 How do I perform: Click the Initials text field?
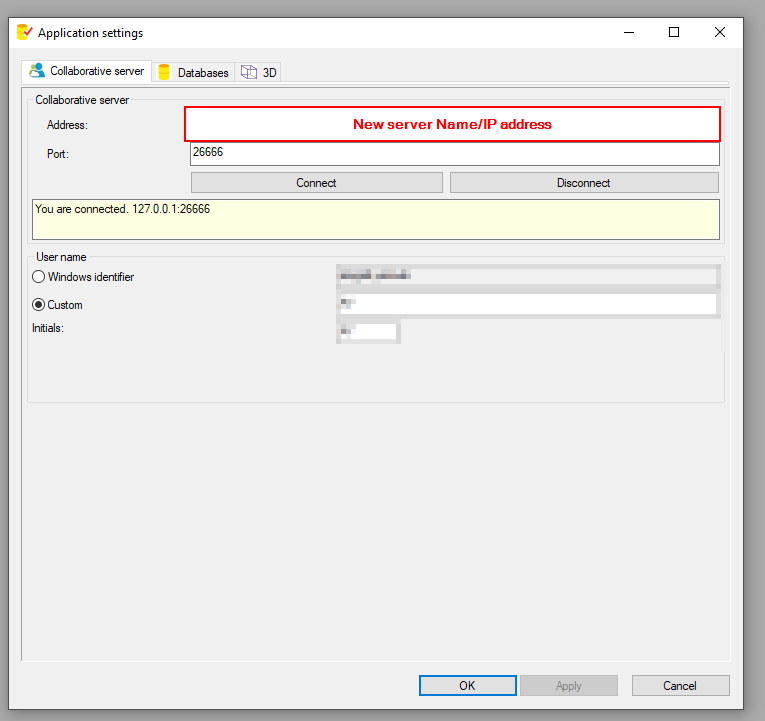[x=368, y=331]
